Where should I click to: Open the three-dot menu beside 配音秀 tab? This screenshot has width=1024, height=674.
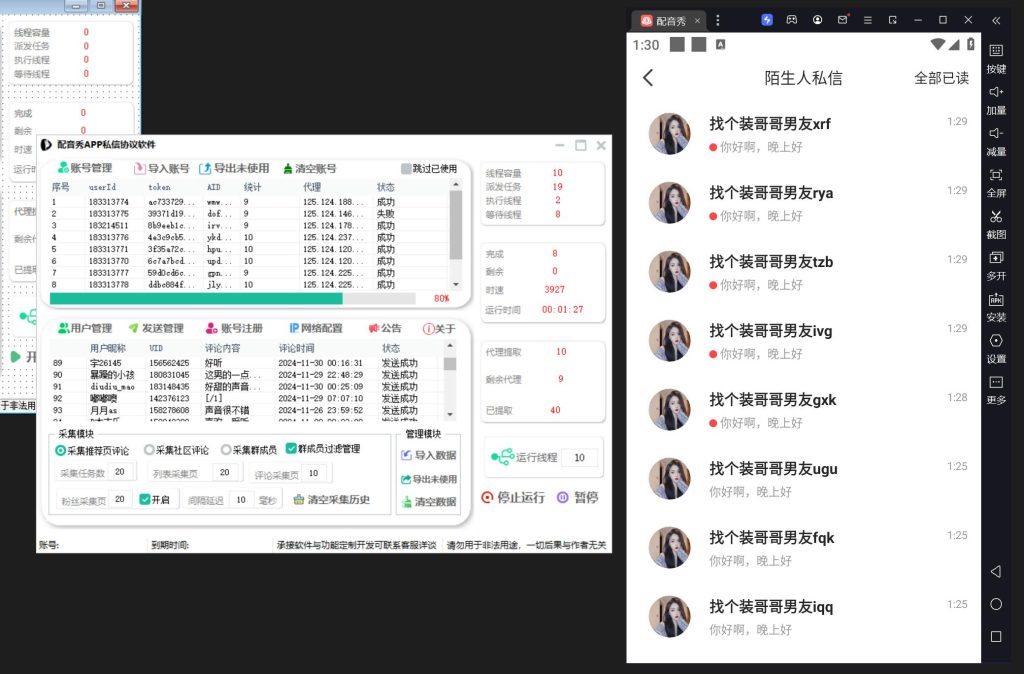[x=718, y=20]
